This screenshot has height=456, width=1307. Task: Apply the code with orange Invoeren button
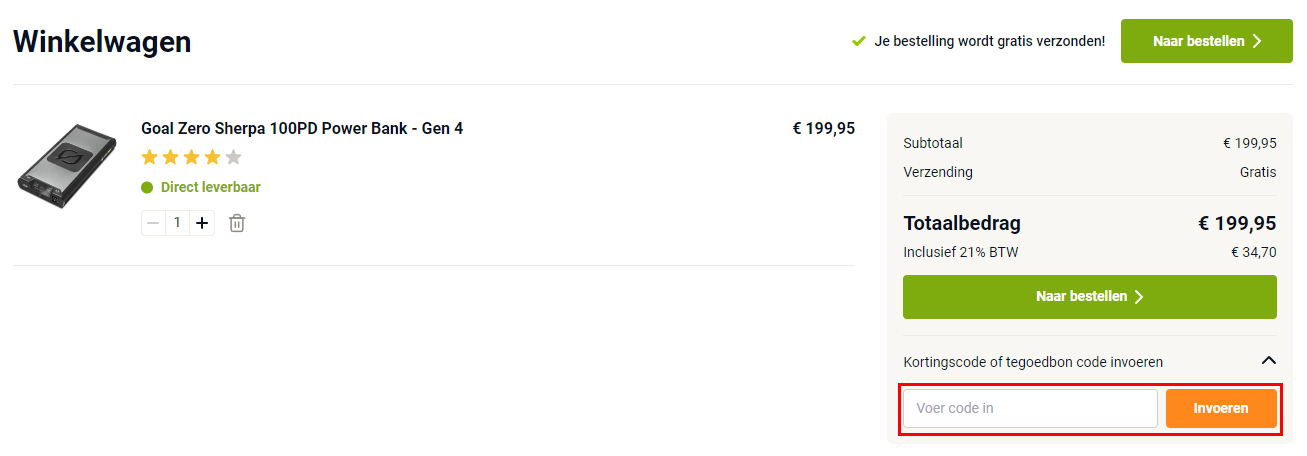(1221, 408)
